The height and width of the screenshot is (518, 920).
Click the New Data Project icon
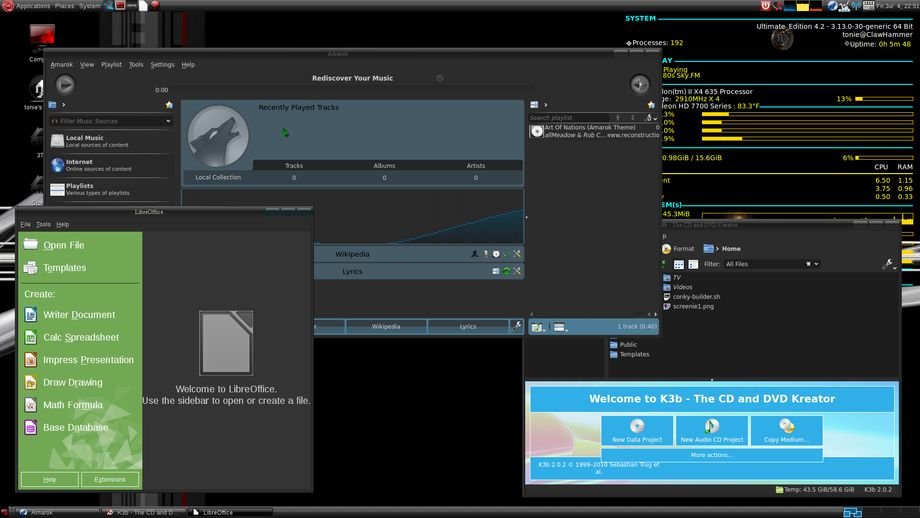[637, 430]
